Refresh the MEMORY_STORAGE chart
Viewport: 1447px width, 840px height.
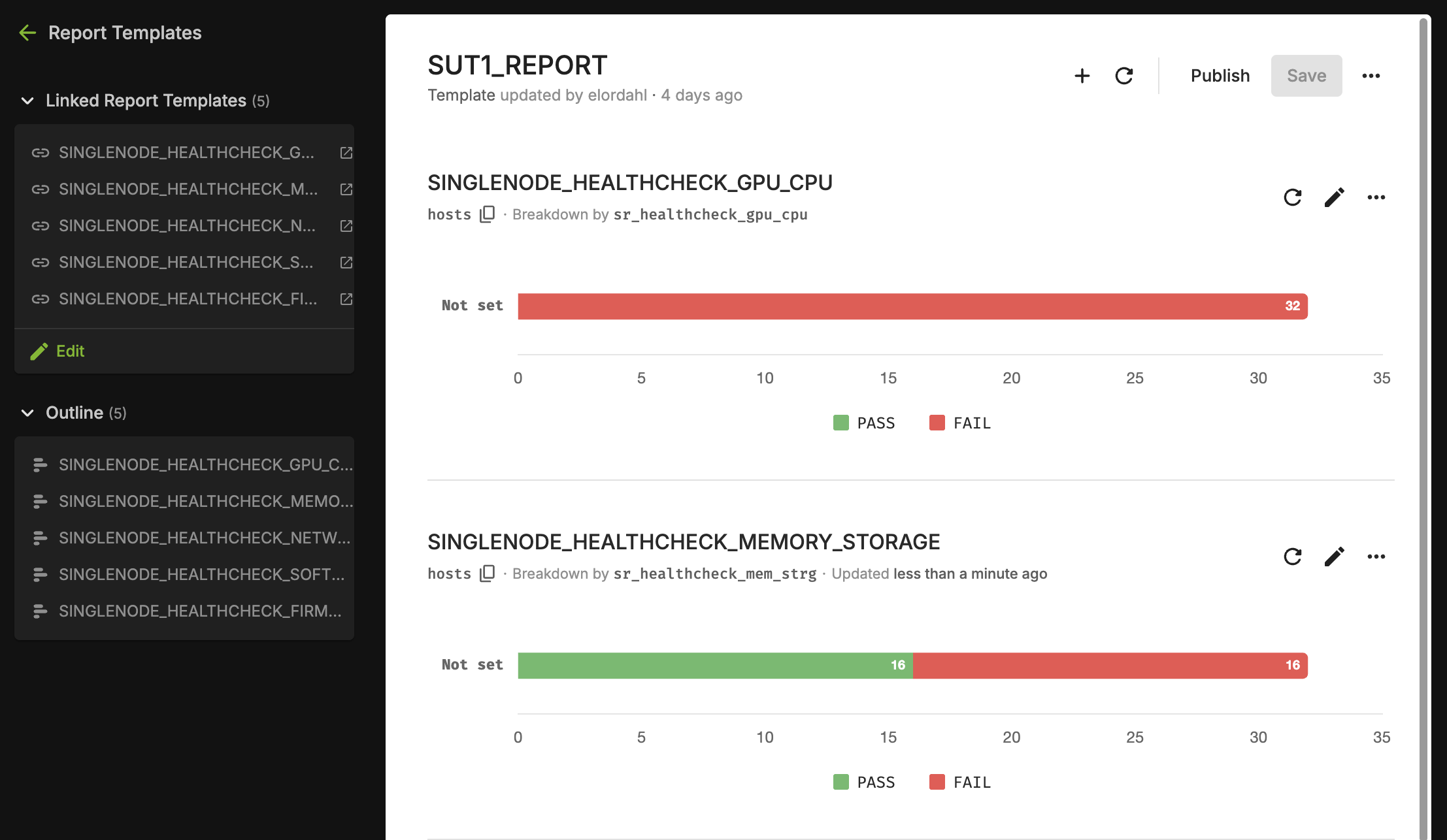(1293, 557)
